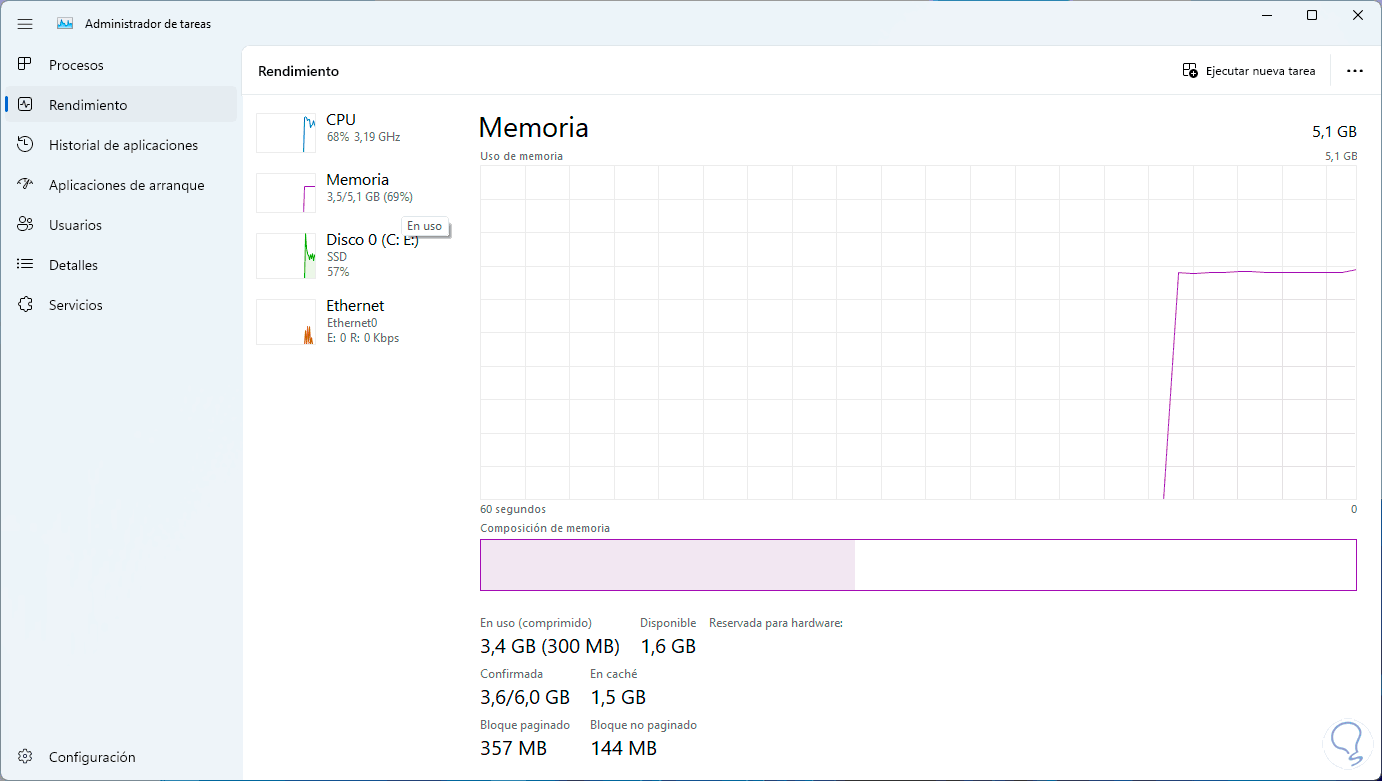Open the three-dot more options menu
The width and height of the screenshot is (1382, 781).
pos(1355,71)
